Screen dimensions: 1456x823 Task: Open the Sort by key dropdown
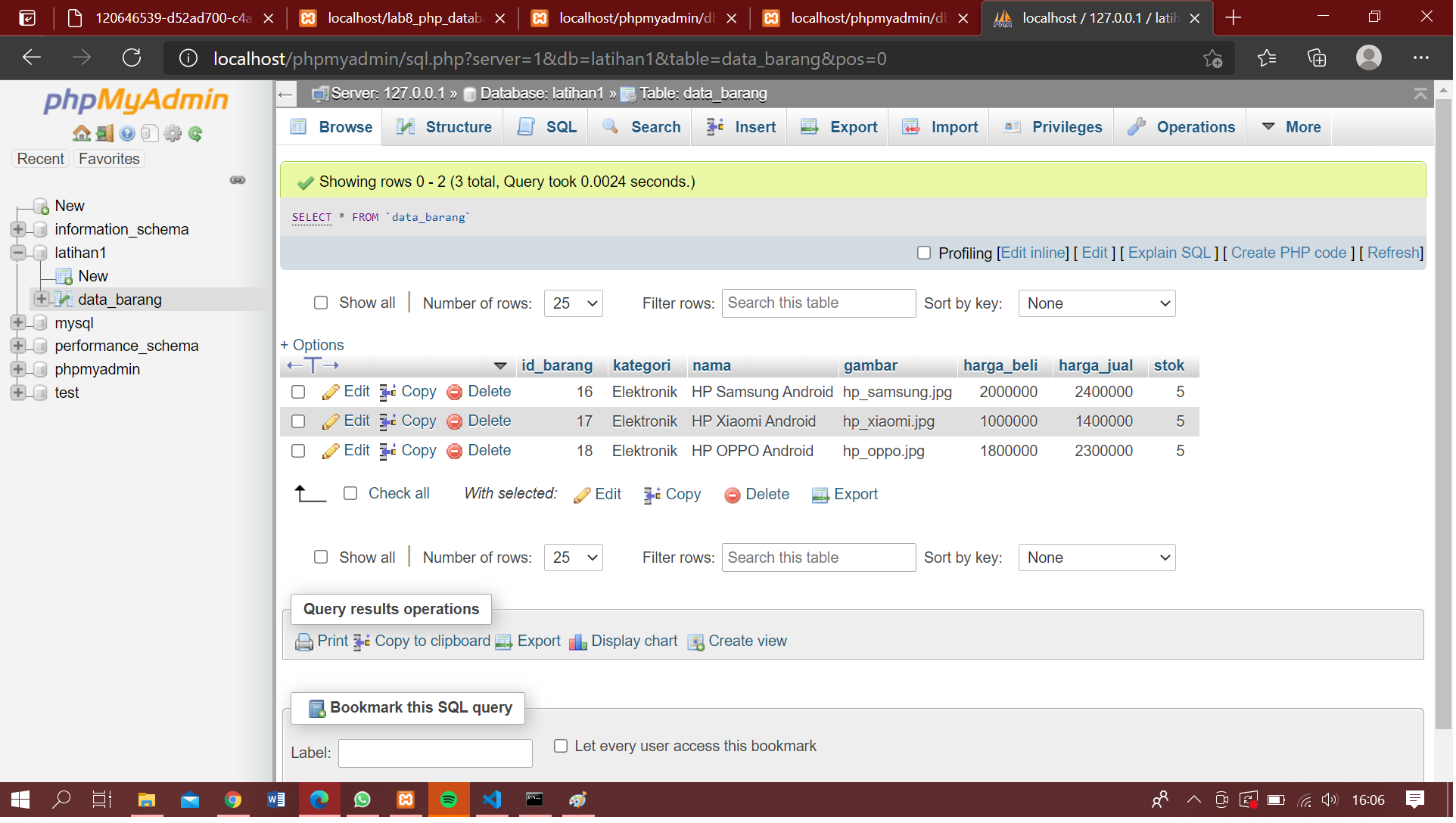1097,303
